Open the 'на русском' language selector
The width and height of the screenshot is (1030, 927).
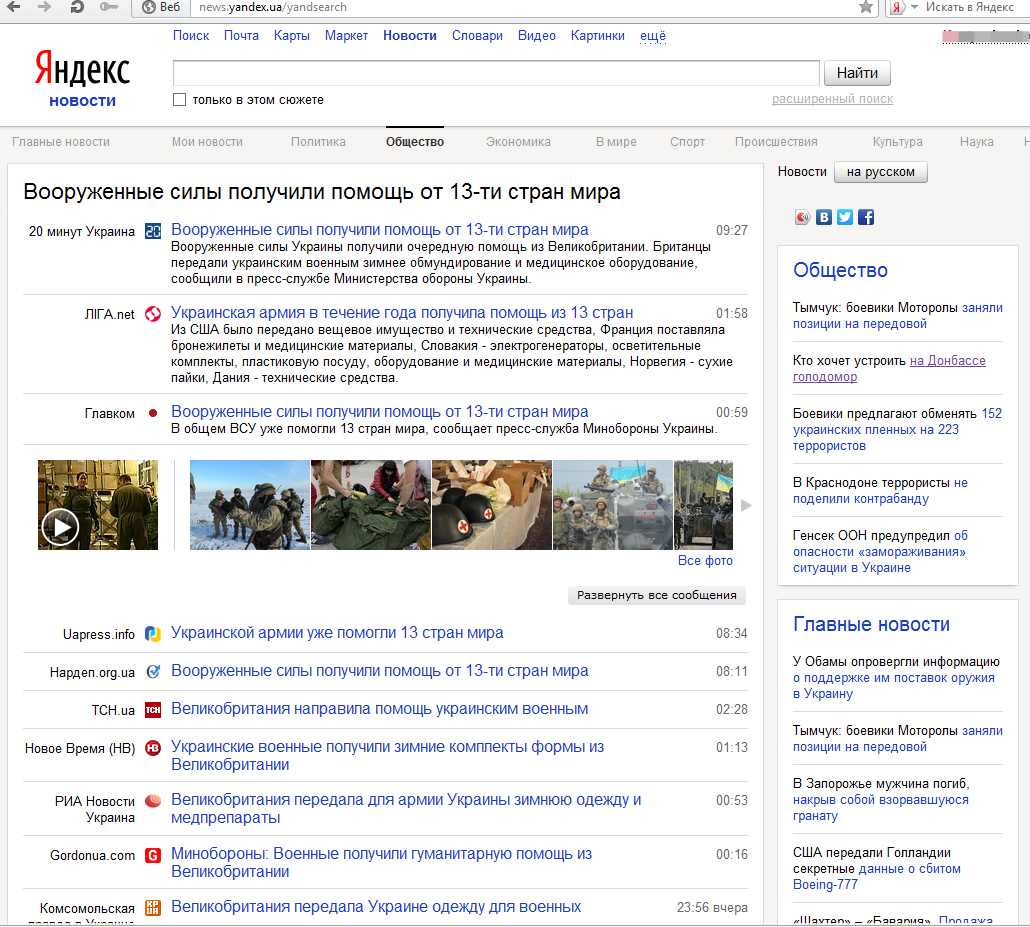pos(880,172)
